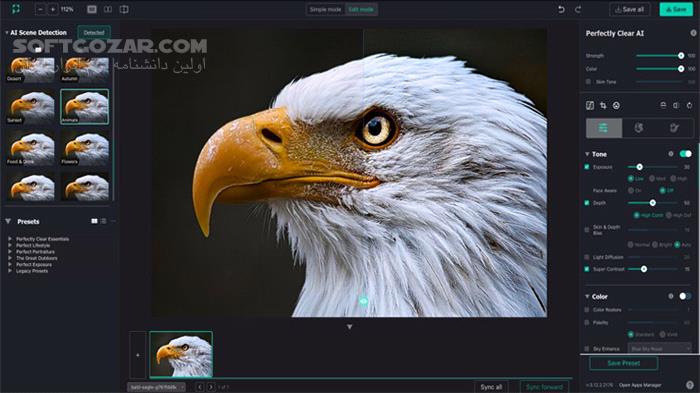Screen dimensions: 700x393
Task: Switch to side-by-side compare view
Action: pyautogui.click(x=108, y=9)
